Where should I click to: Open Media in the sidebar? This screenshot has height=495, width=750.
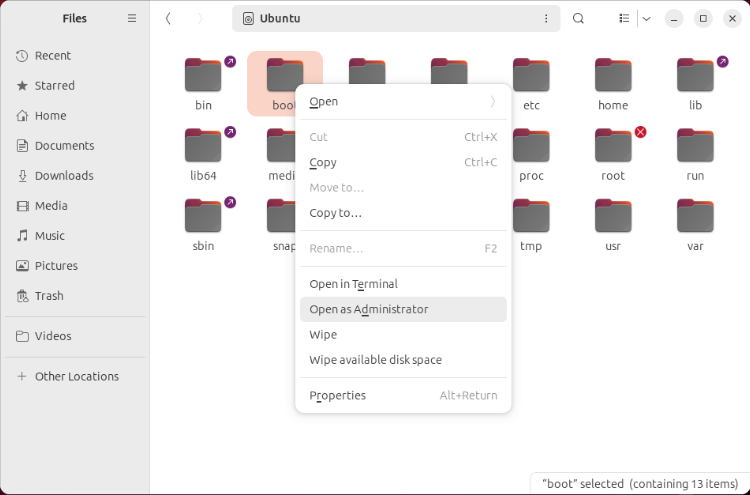[x=75, y=206]
